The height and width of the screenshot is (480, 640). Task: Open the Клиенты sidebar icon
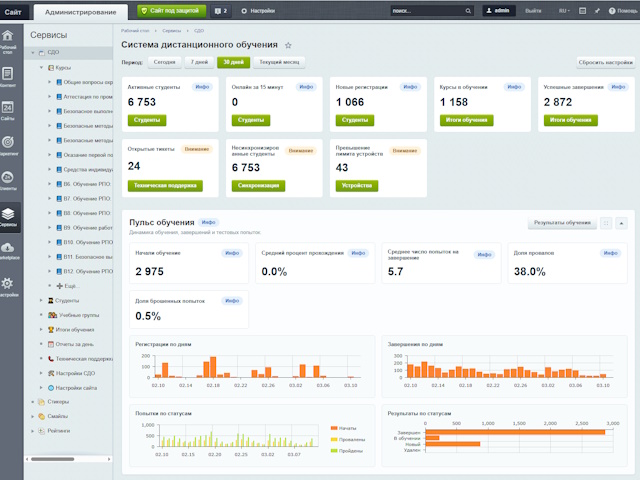coord(8,177)
